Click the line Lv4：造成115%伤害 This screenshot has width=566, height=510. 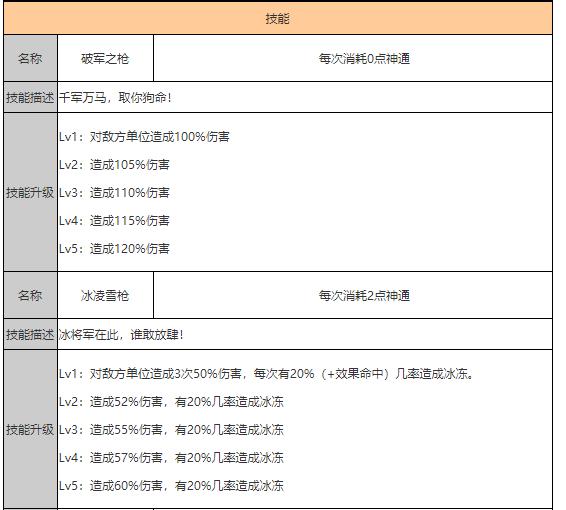click(114, 221)
